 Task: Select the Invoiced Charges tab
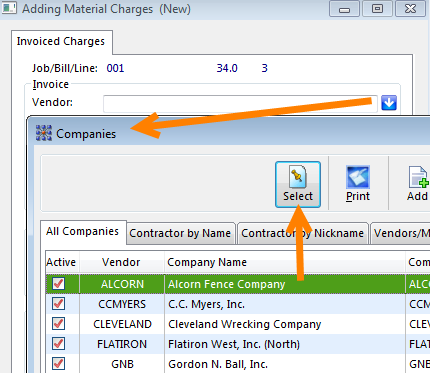(61, 41)
